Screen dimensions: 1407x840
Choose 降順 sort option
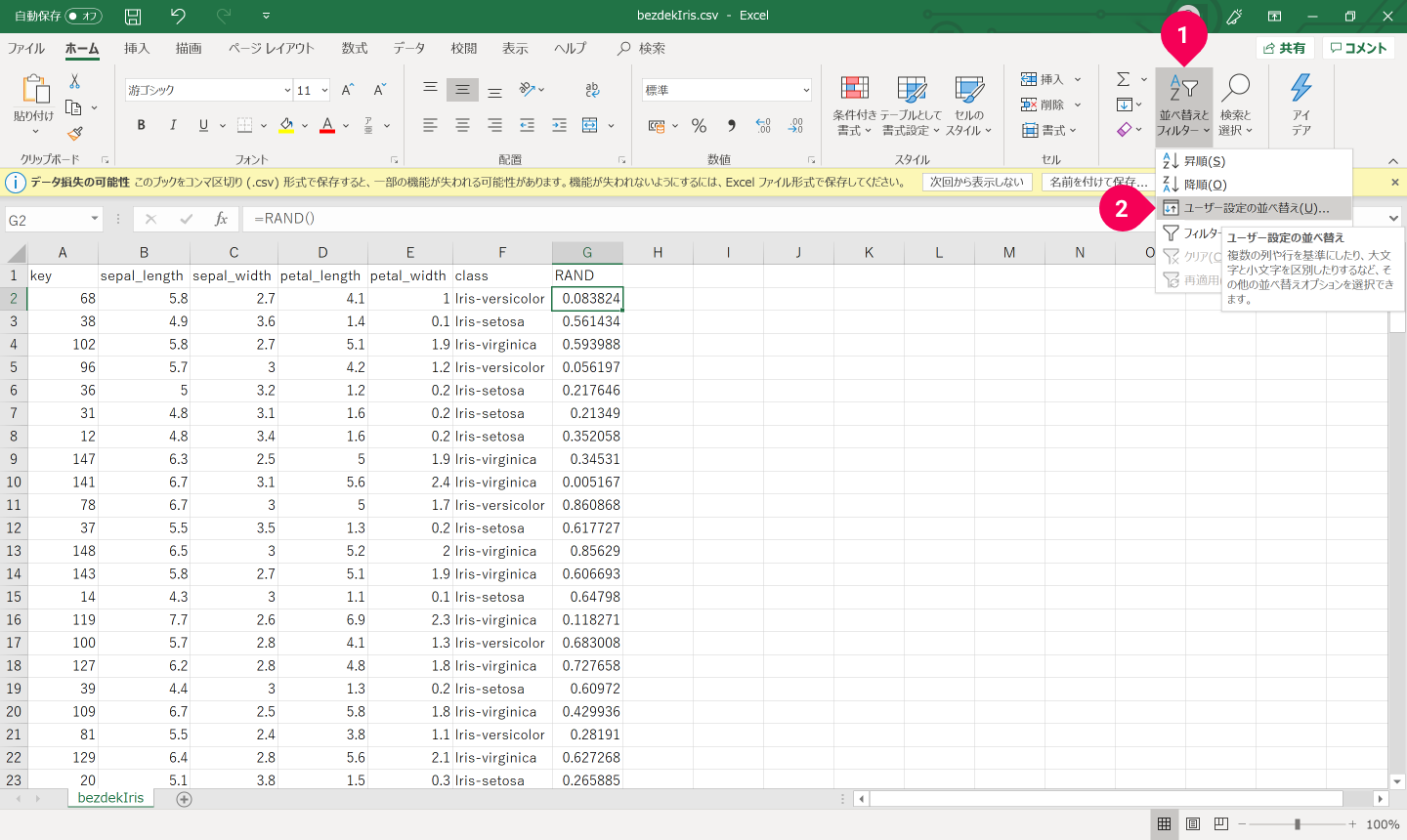pos(1255,185)
